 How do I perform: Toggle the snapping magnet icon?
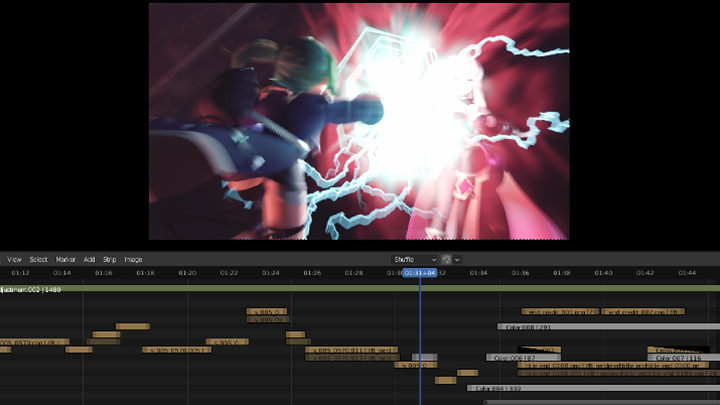(446, 259)
